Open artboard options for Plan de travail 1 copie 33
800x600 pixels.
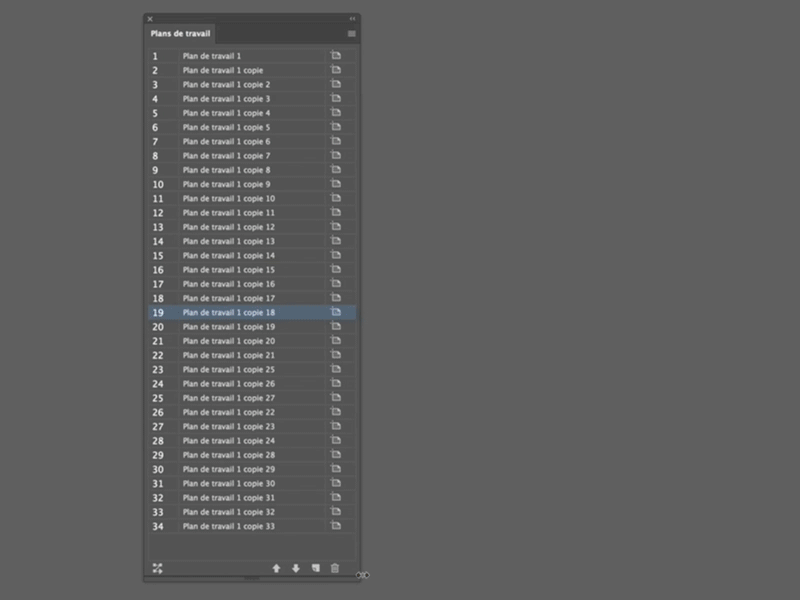coord(338,525)
